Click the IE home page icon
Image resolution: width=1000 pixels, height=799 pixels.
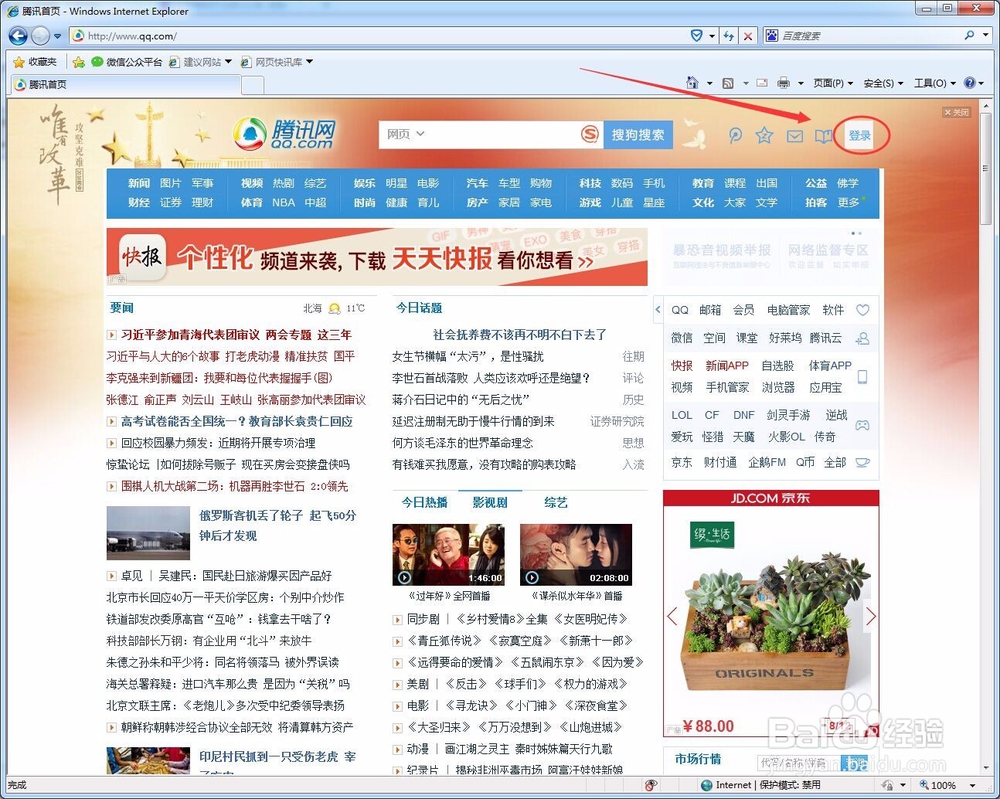tap(693, 83)
